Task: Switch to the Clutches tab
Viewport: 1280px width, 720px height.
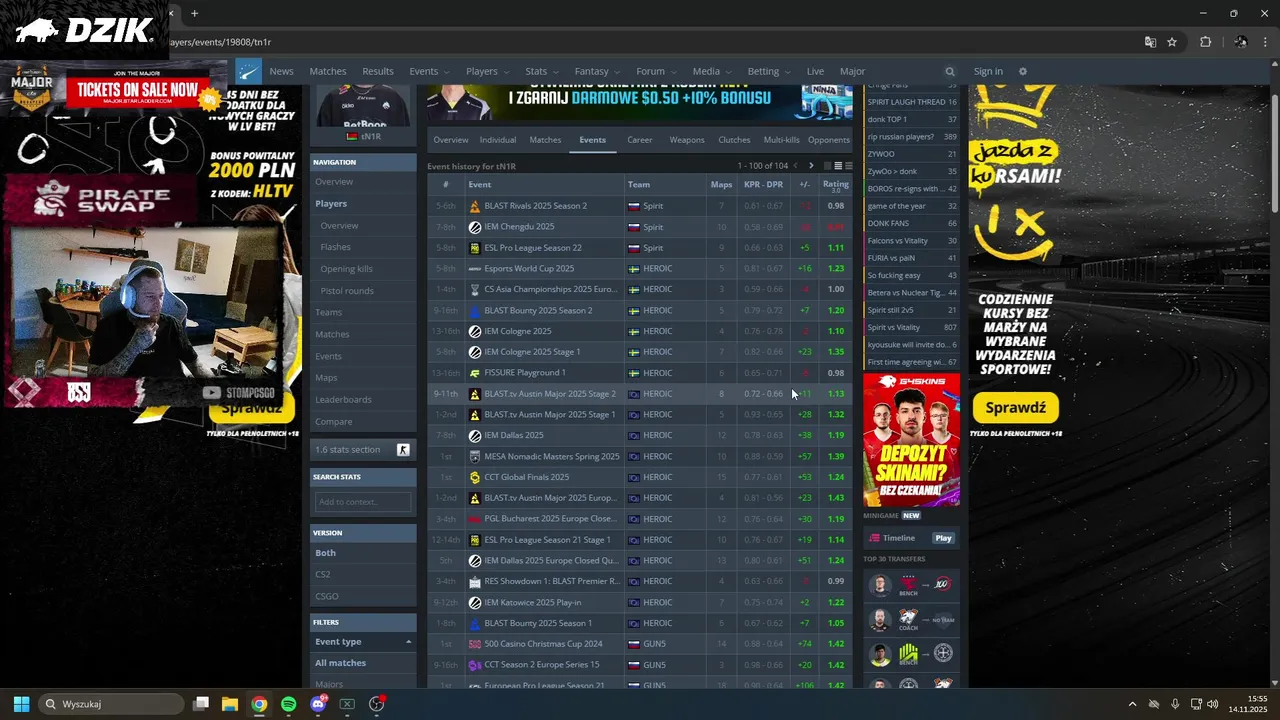Action: click(734, 140)
